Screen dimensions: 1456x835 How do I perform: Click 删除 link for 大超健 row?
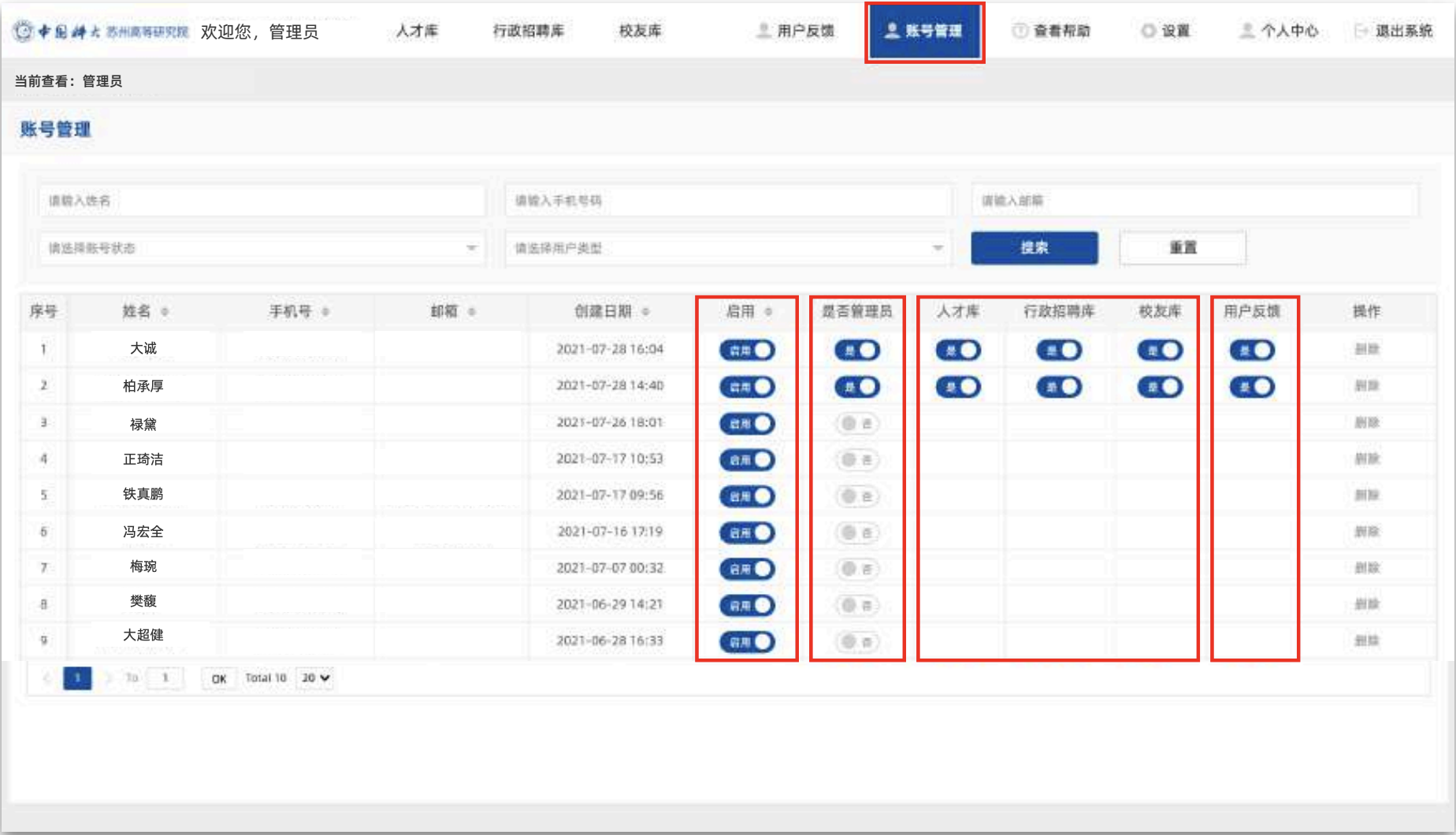1366,641
